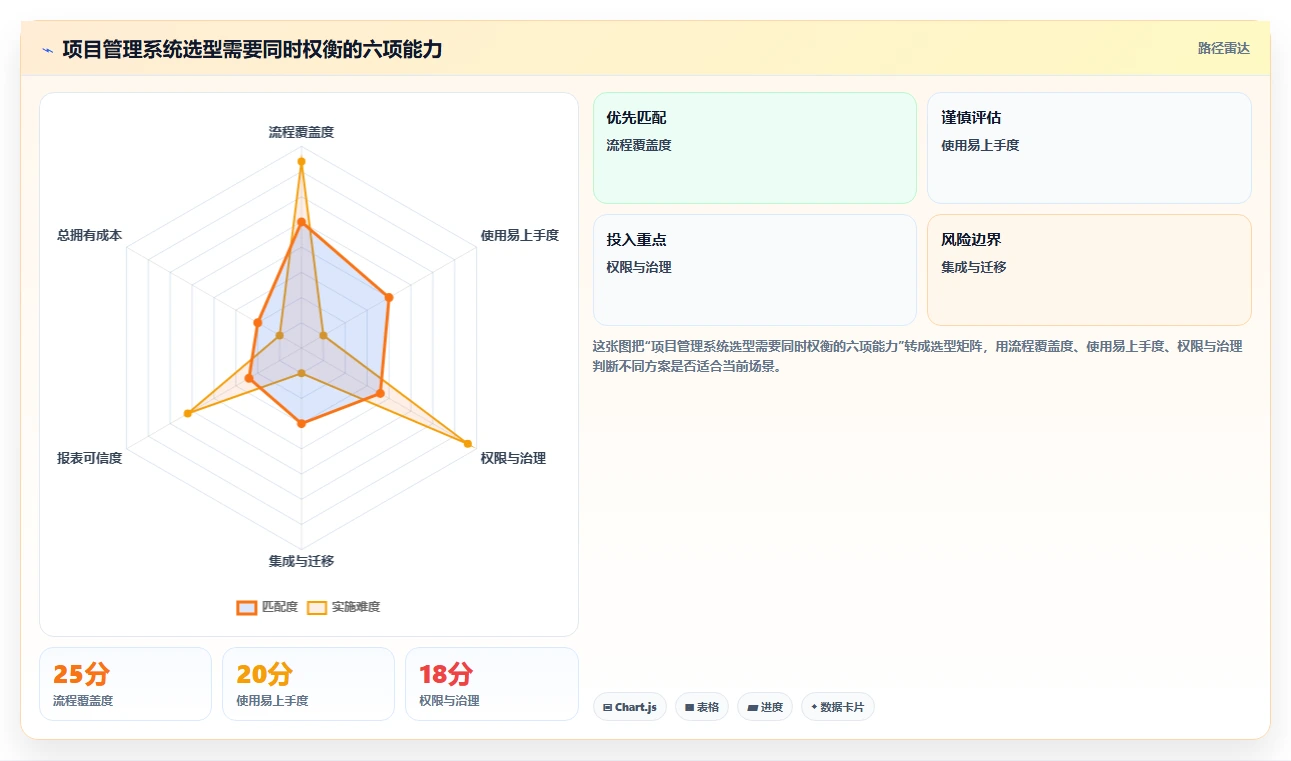
Task: Click the 18分 score card
Action: (x=491, y=684)
